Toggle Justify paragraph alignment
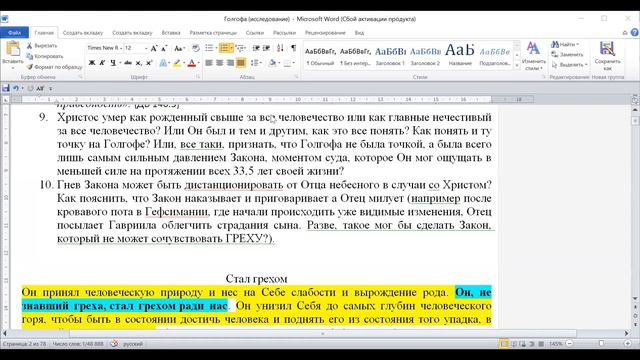 (241, 63)
